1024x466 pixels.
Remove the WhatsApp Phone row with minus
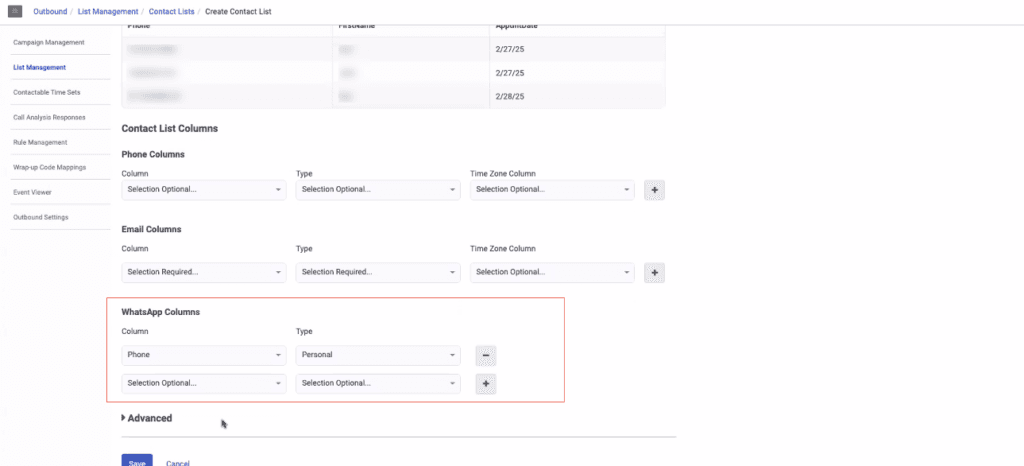[485, 355]
